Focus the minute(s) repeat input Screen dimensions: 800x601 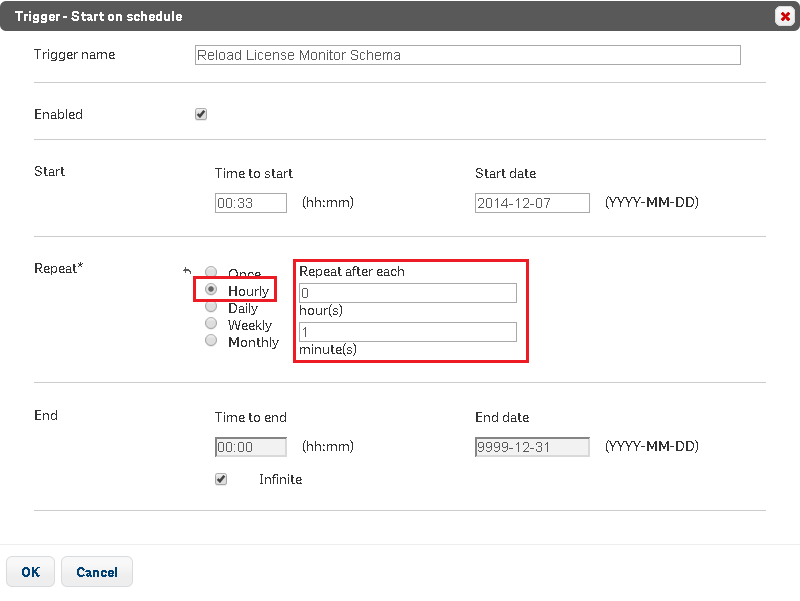(x=407, y=332)
